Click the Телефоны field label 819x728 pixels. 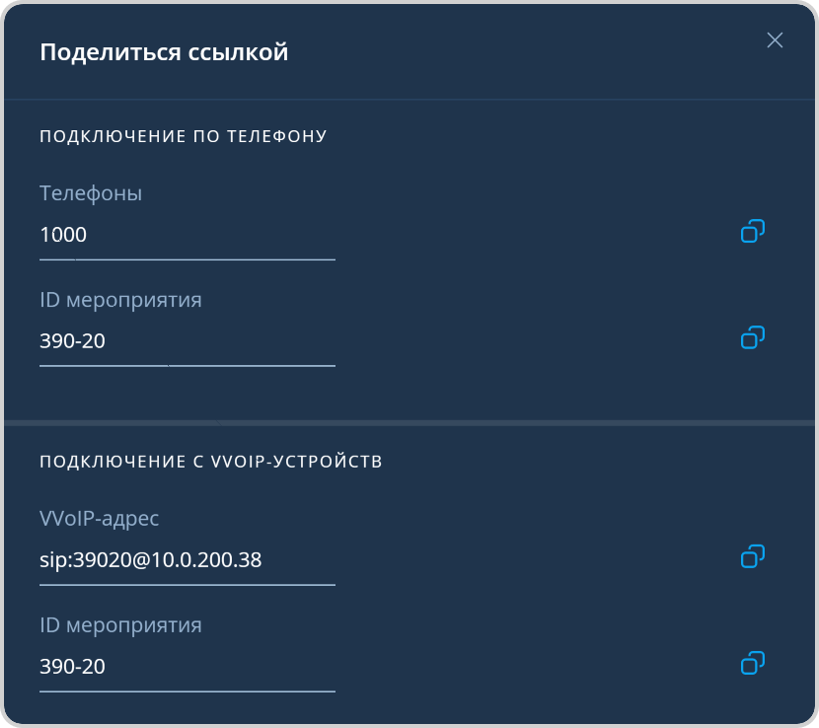pyautogui.click(x=90, y=193)
